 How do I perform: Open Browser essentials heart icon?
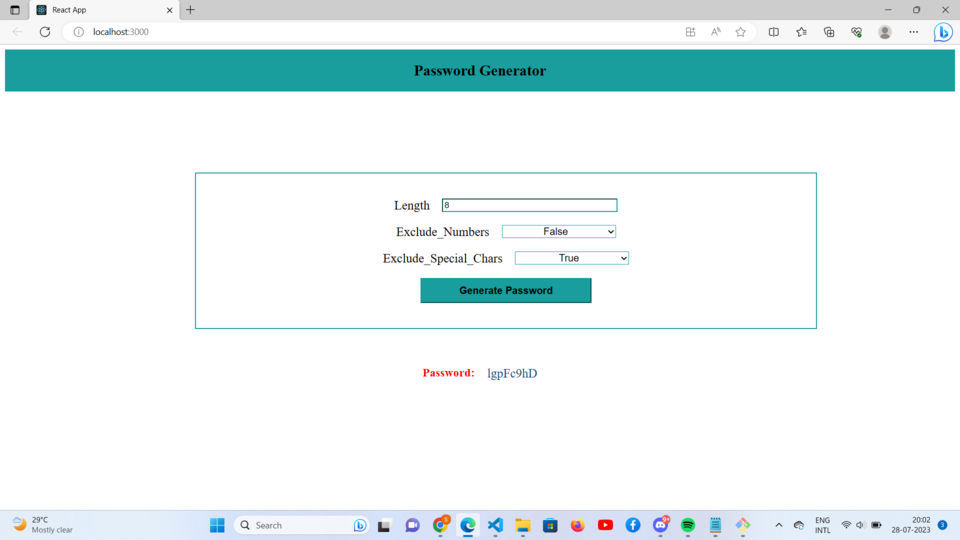tap(857, 32)
